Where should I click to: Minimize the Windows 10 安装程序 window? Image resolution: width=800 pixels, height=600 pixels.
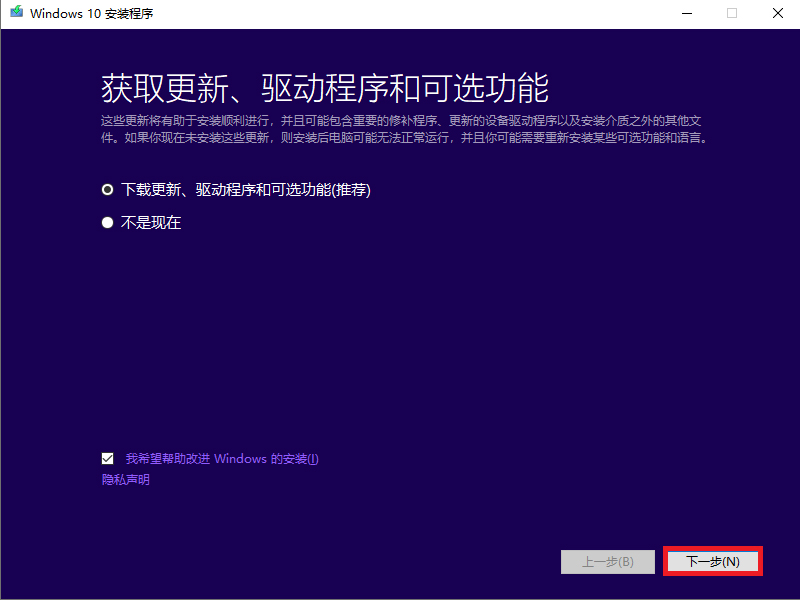tap(685, 13)
